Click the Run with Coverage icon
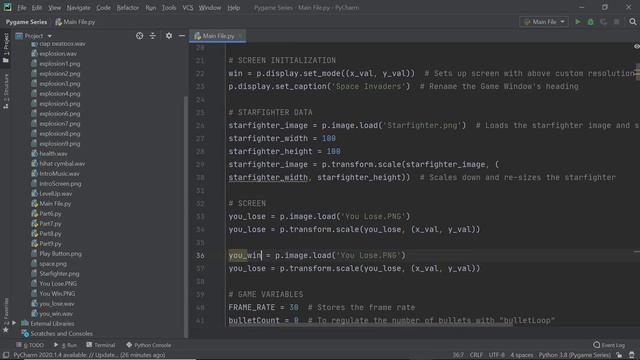The height and width of the screenshot is (360, 640). click(604, 22)
